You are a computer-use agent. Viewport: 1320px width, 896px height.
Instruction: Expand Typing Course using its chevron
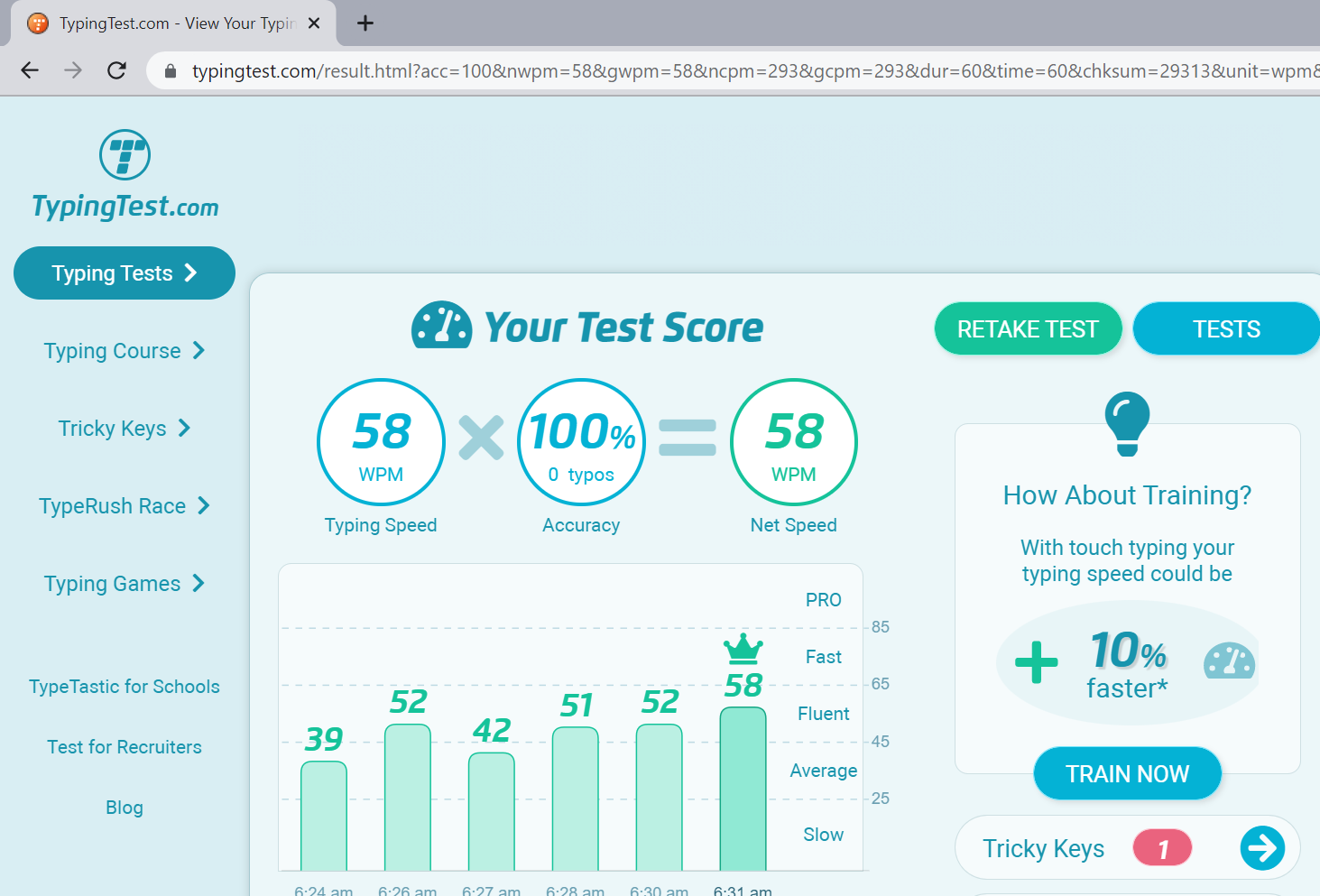click(198, 350)
